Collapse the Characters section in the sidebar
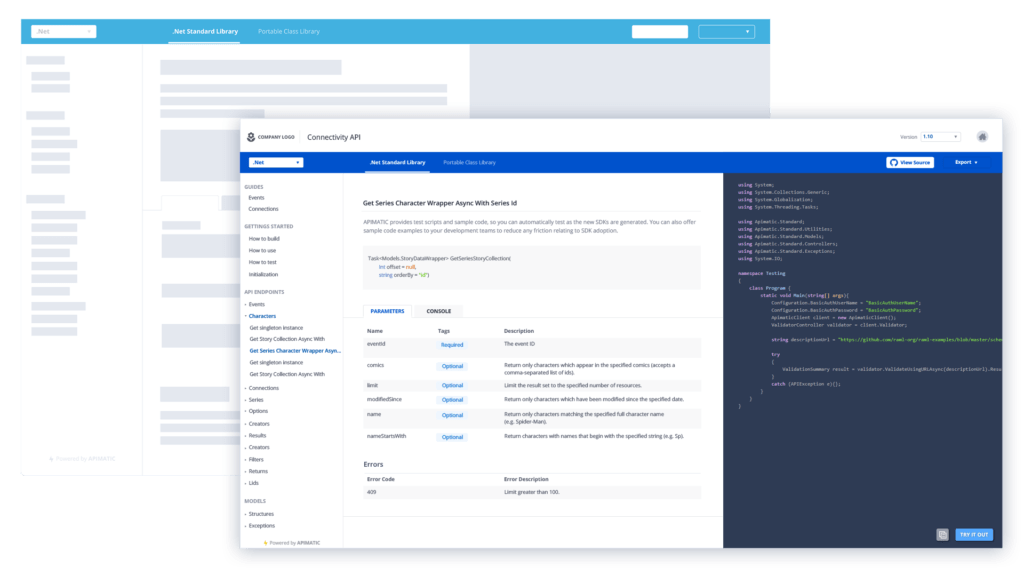The height and width of the screenshot is (576, 1024). click(x=263, y=316)
